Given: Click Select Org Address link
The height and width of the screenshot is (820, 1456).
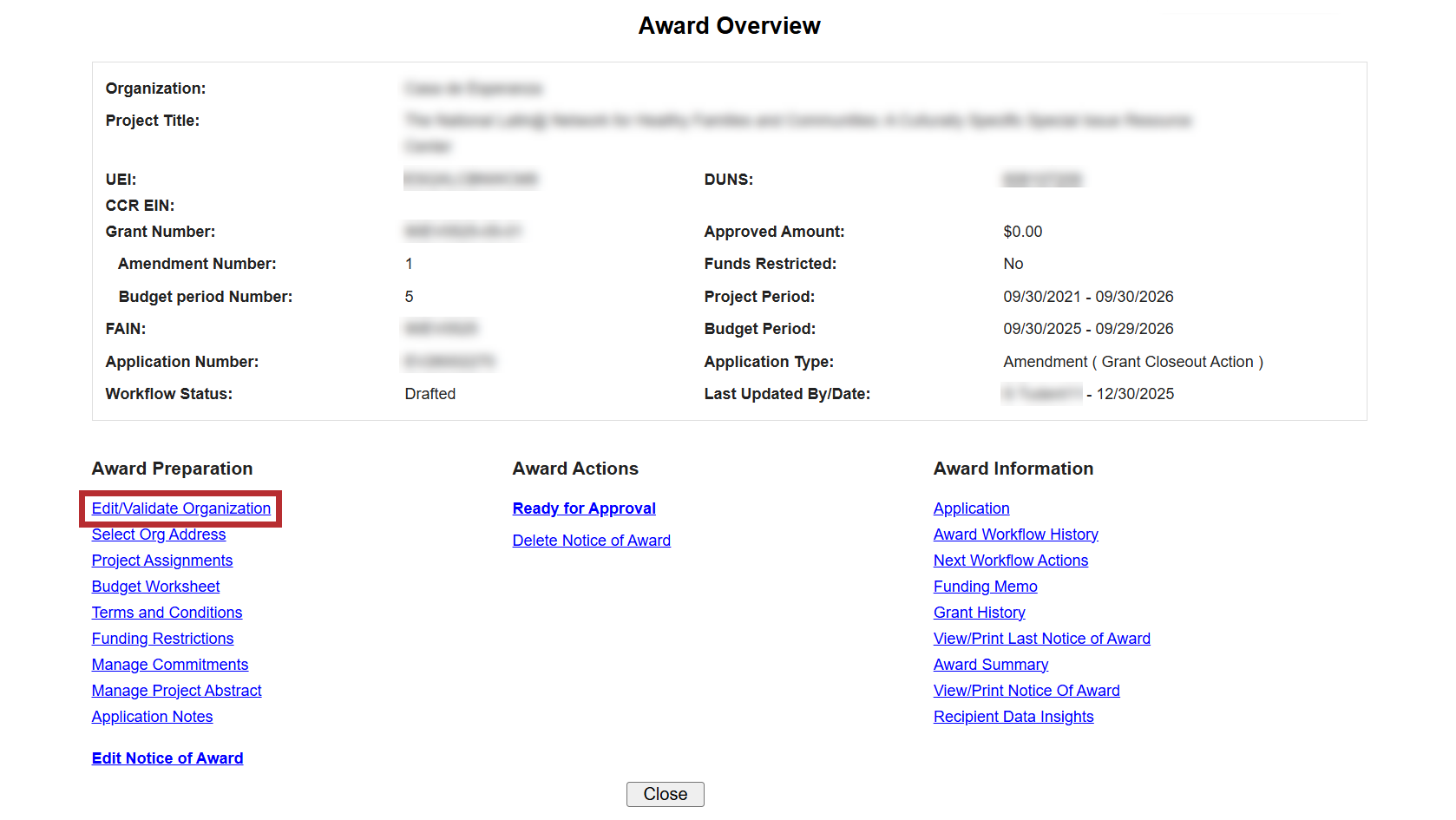Looking at the screenshot, I should pyautogui.click(x=159, y=535).
